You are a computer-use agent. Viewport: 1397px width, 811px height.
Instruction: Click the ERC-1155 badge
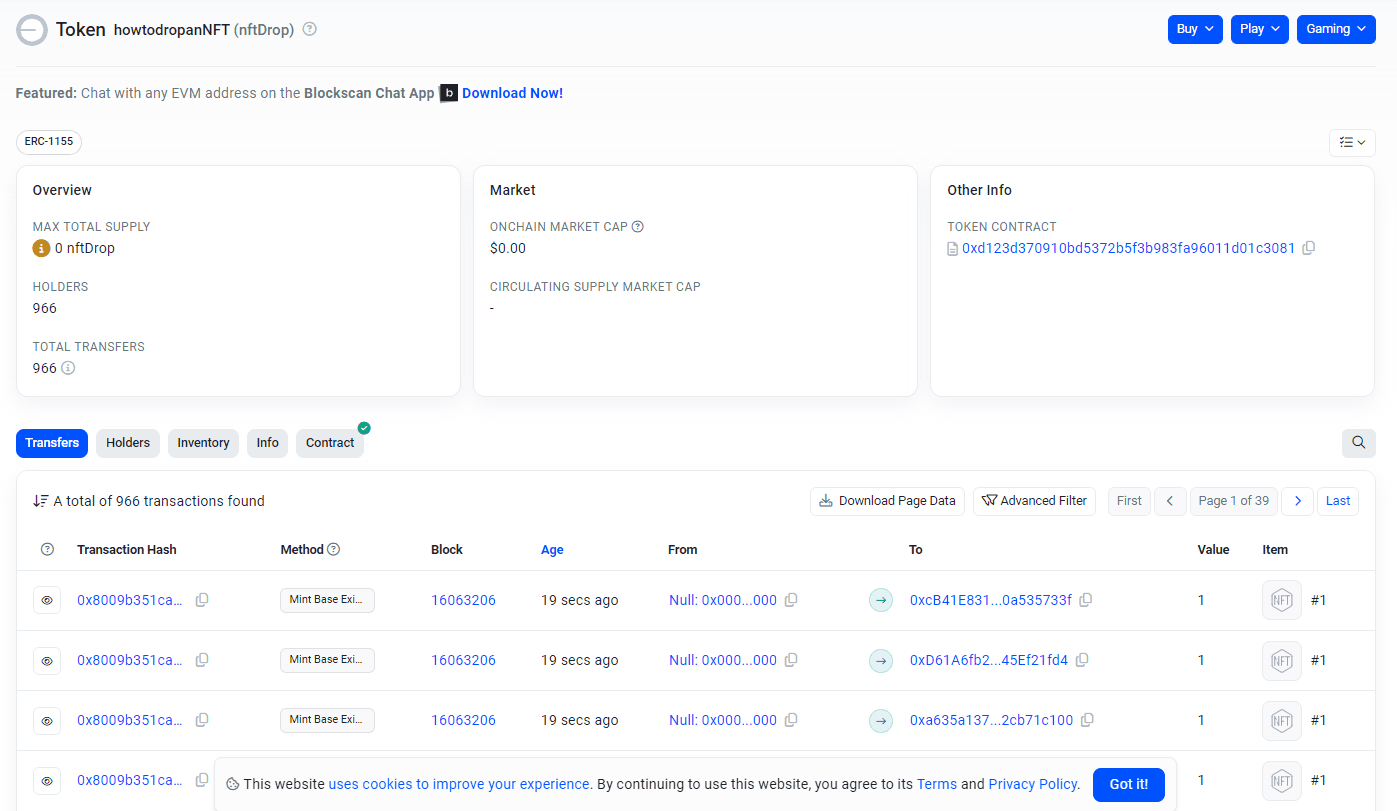coord(49,142)
